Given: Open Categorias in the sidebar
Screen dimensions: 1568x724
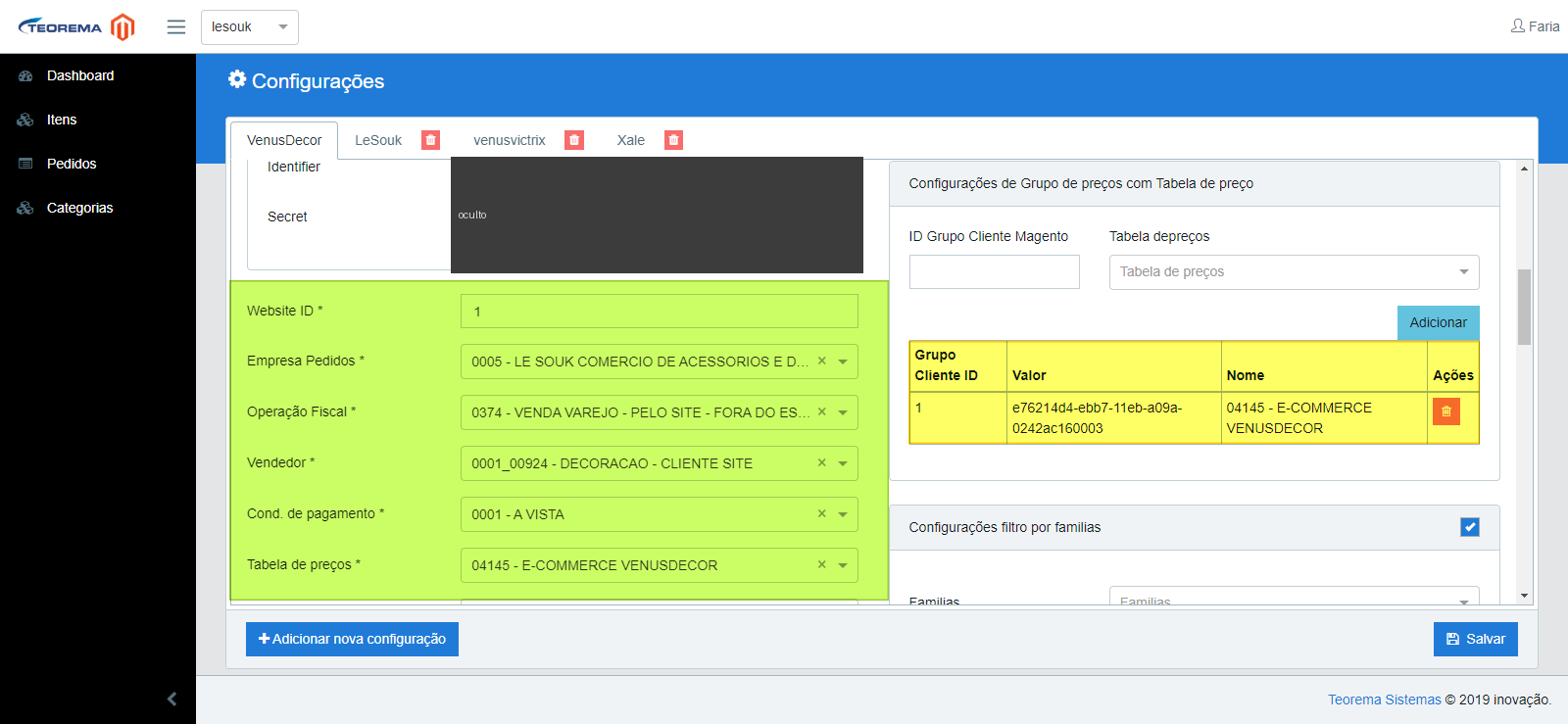Looking at the screenshot, I should (80, 208).
